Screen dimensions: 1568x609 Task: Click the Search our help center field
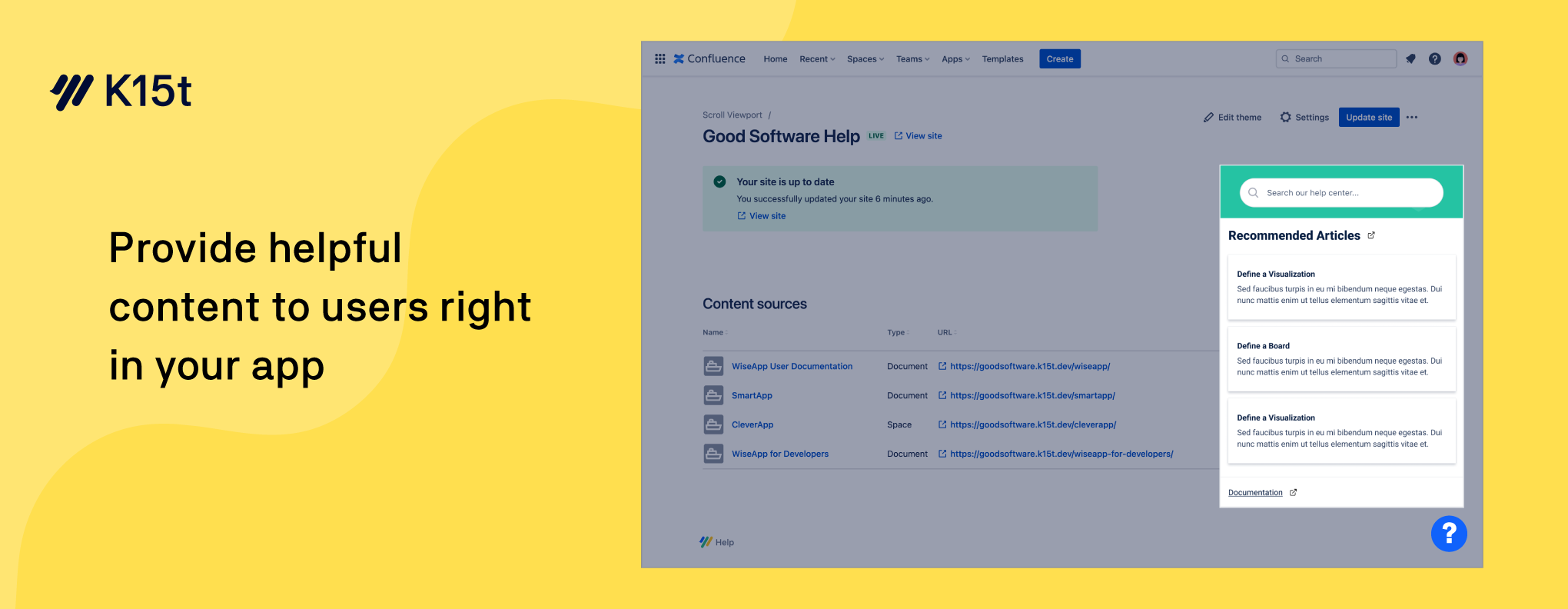[x=1341, y=193]
